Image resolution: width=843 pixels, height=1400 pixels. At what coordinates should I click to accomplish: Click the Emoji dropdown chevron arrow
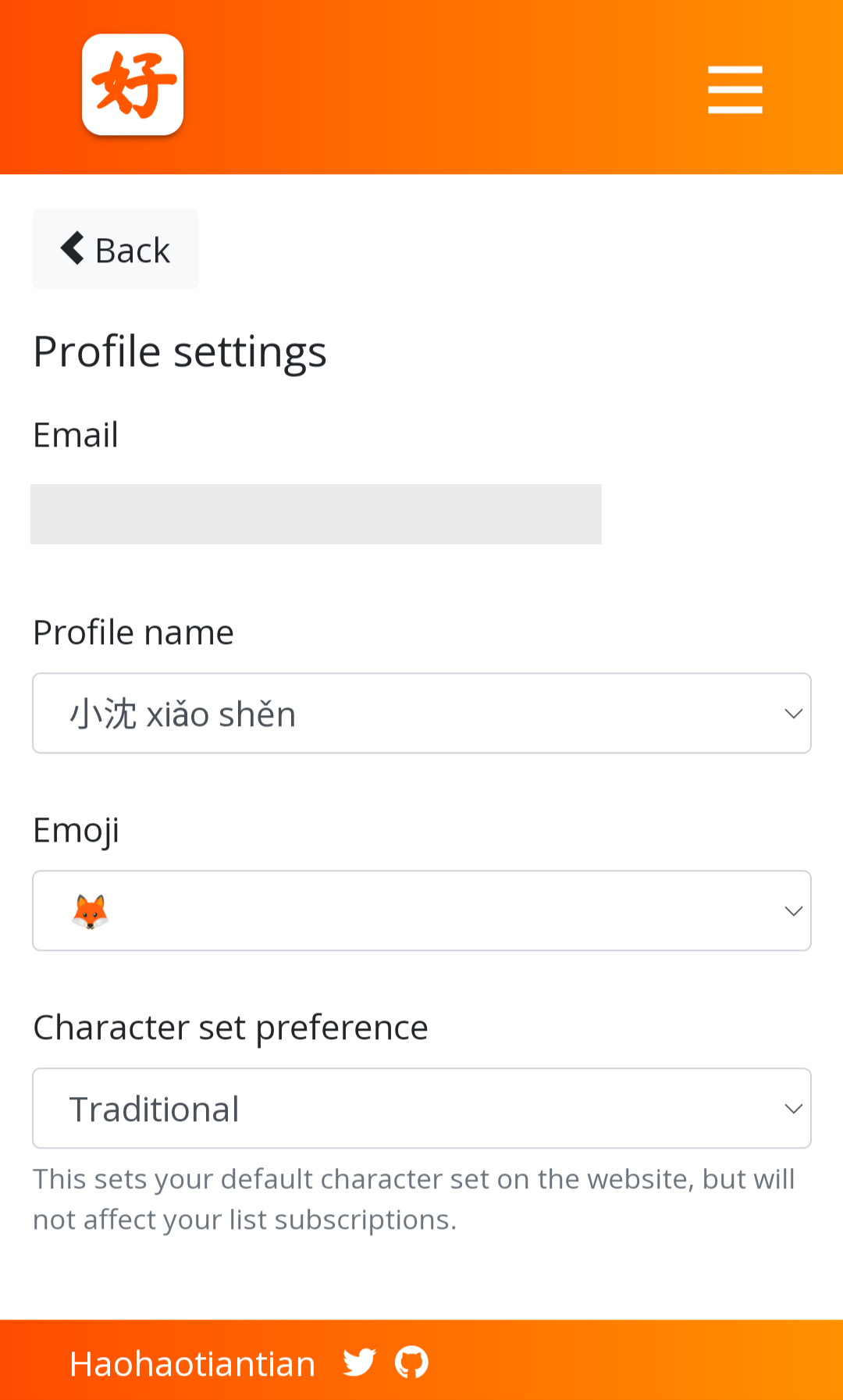[793, 911]
